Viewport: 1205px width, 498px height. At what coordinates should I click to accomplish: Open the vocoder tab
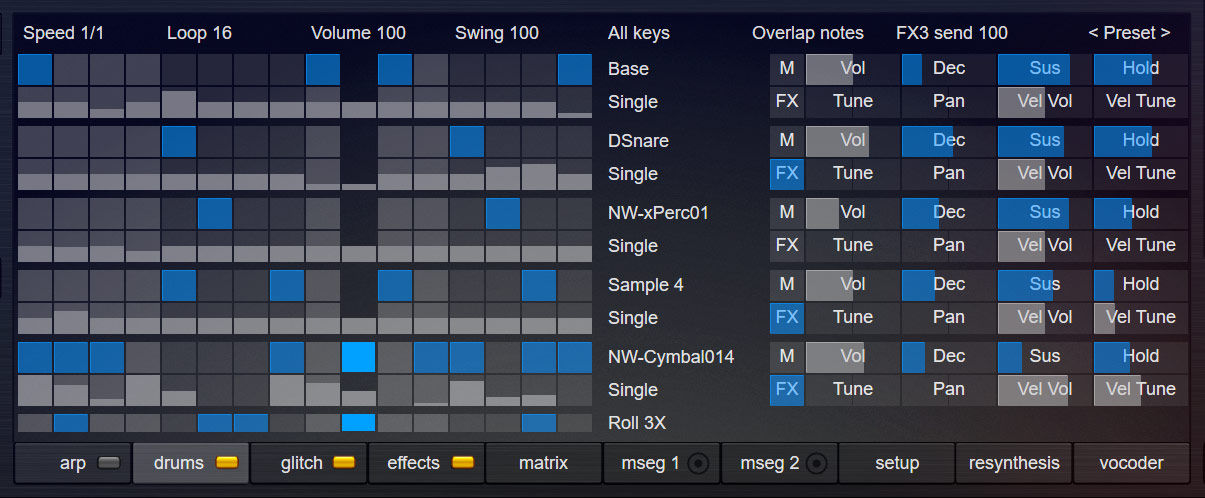click(x=1131, y=463)
